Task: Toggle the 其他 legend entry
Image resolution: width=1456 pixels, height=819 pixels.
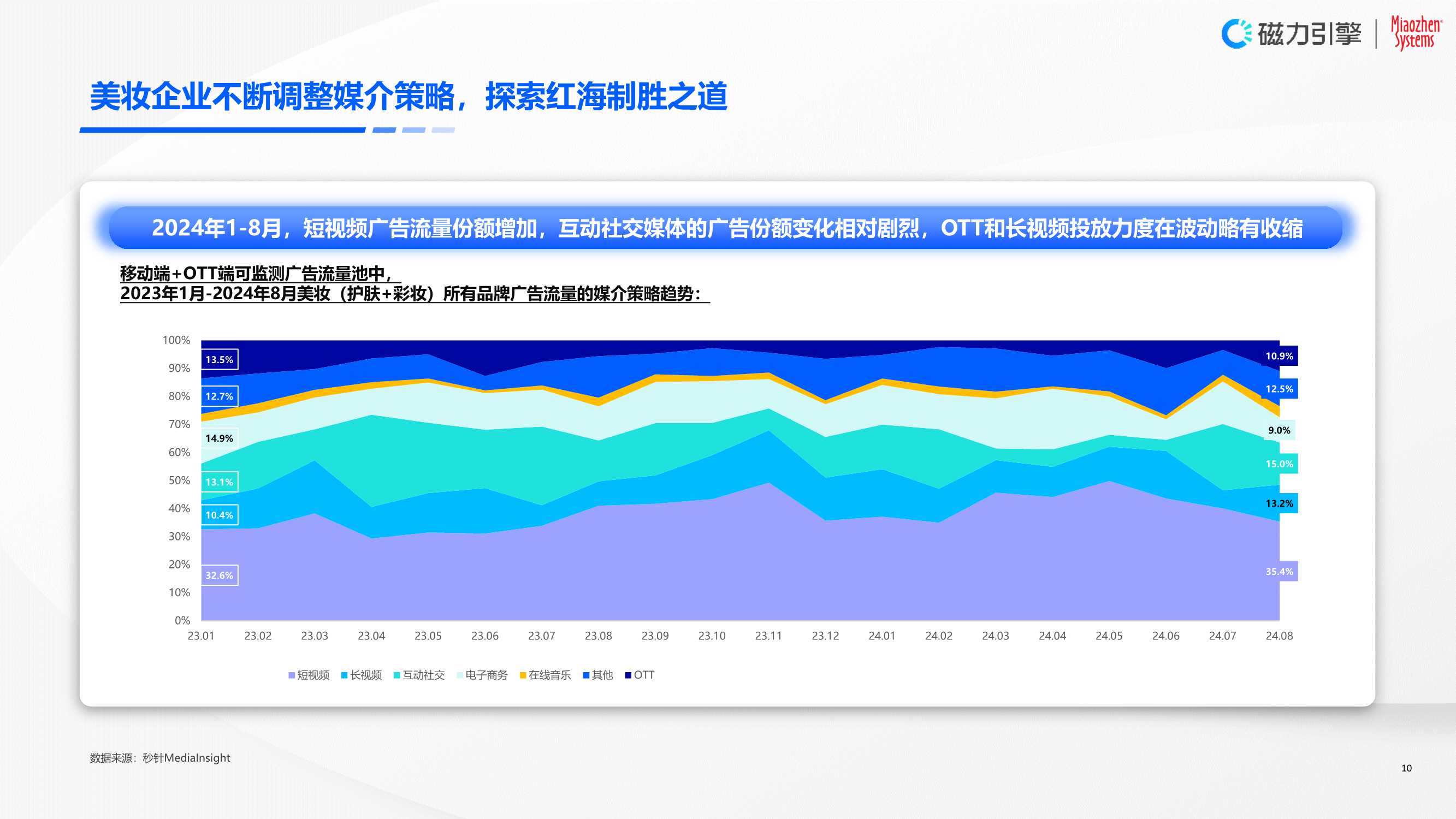Action: [597, 675]
